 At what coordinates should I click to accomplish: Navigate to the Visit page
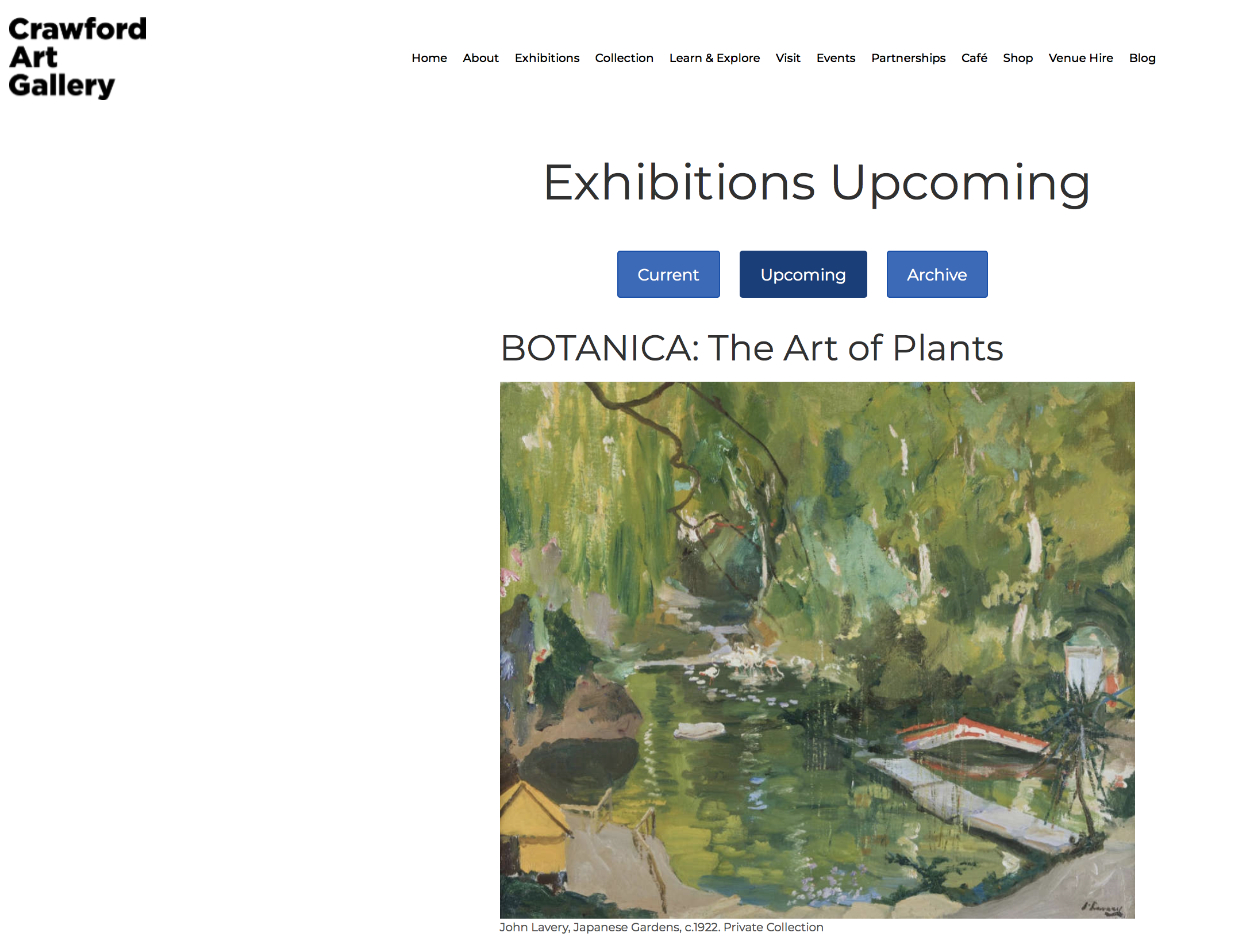(788, 58)
